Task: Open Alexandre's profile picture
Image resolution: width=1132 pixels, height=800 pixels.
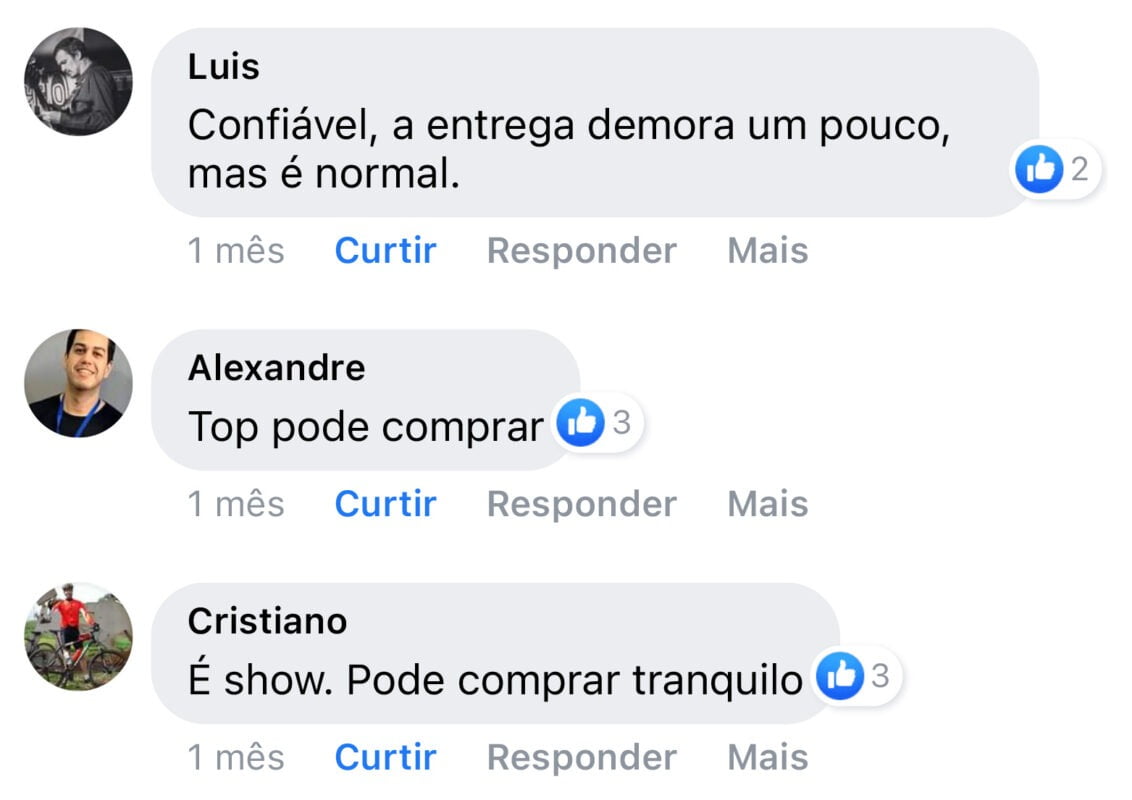Action: point(78,383)
